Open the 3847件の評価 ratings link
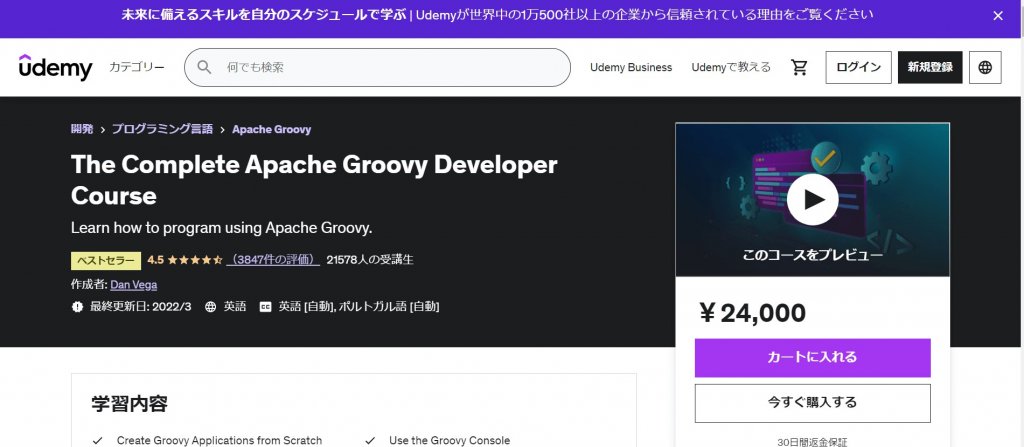This screenshot has width=1024, height=447. coord(273,259)
